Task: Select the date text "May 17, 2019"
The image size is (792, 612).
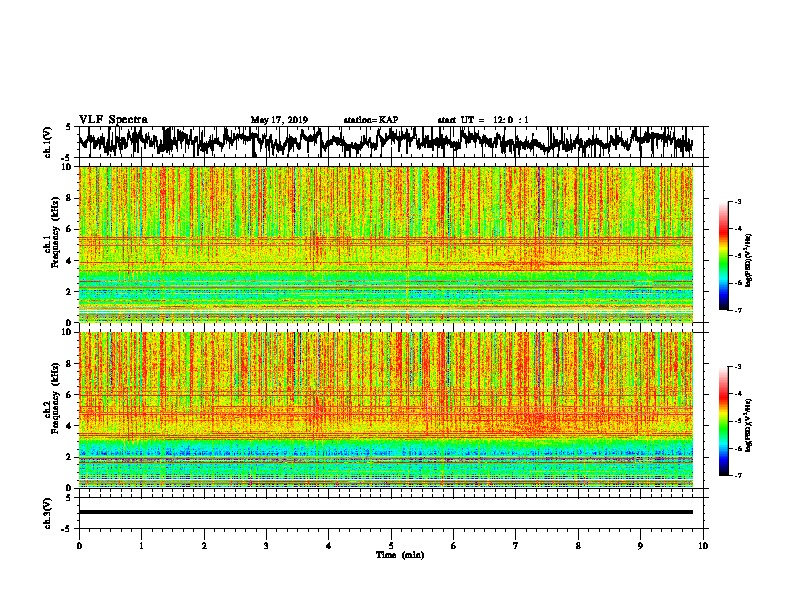Action: pyautogui.click(x=279, y=120)
